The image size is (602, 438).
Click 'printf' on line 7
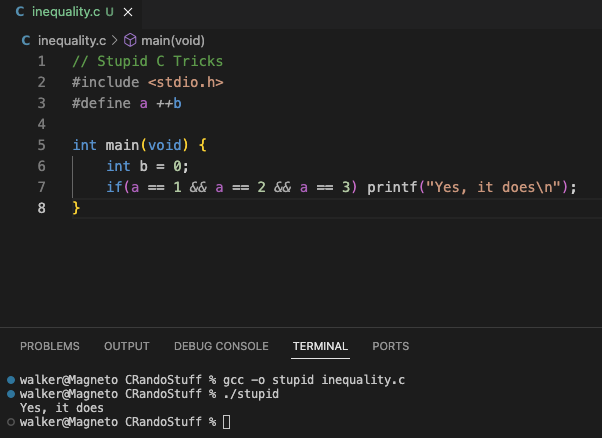(392, 187)
